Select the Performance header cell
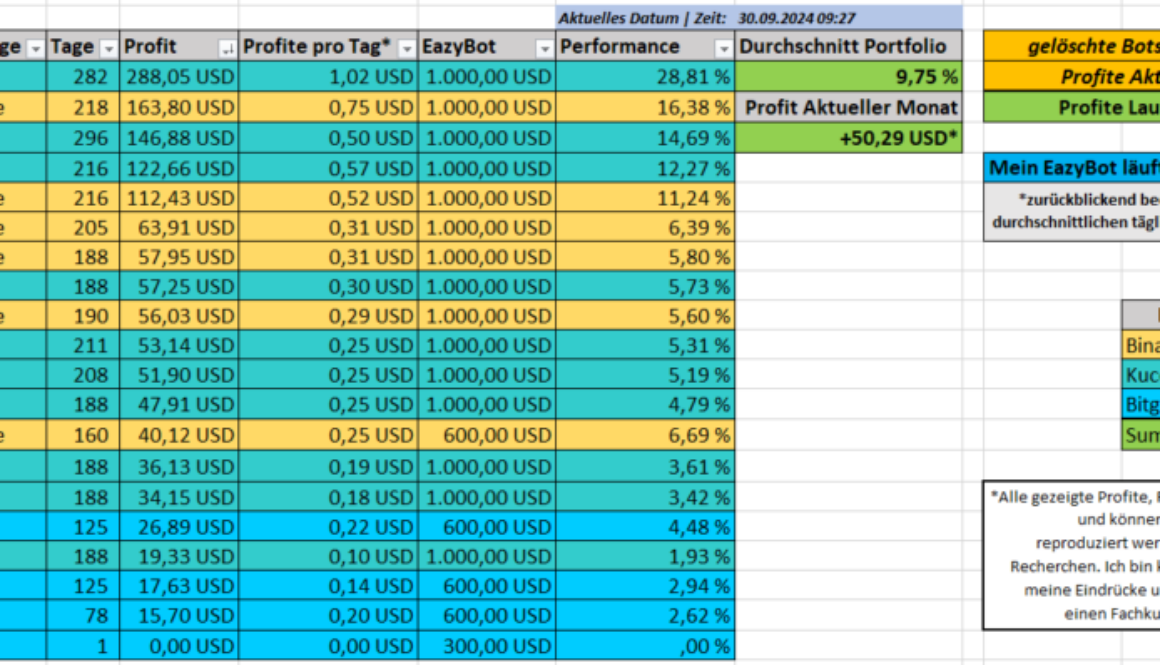Image resolution: width=1160 pixels, height=665 pixels. [645, 47]
